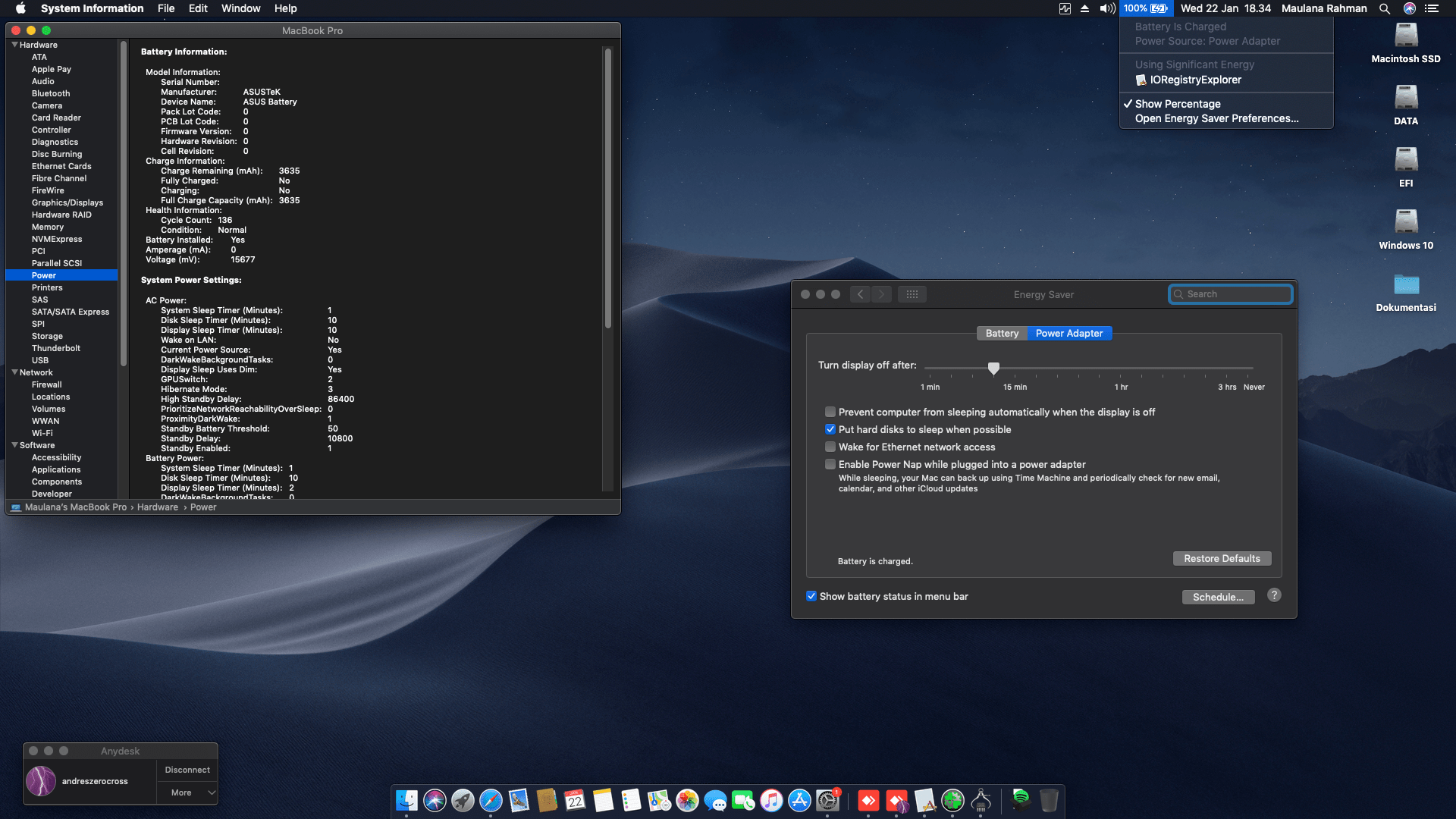Open Dokumentasi folder on desktop
This screenshot has width=1456, height=819.
(x=1405, y=286)
